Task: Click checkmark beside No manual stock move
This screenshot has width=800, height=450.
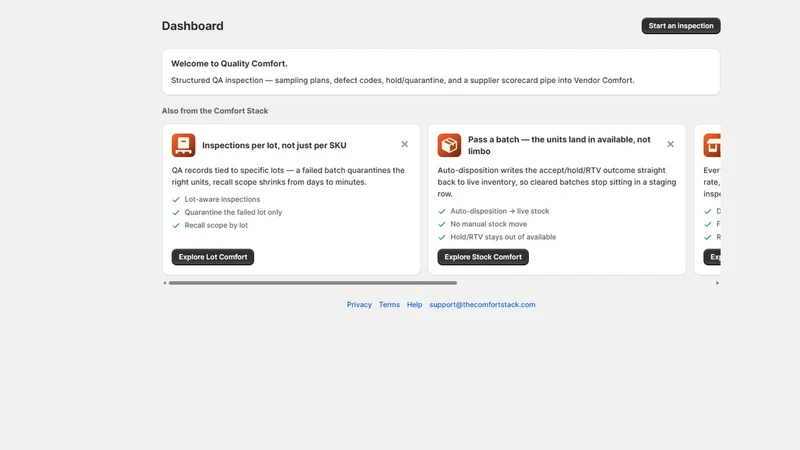Action: [442, 224]
